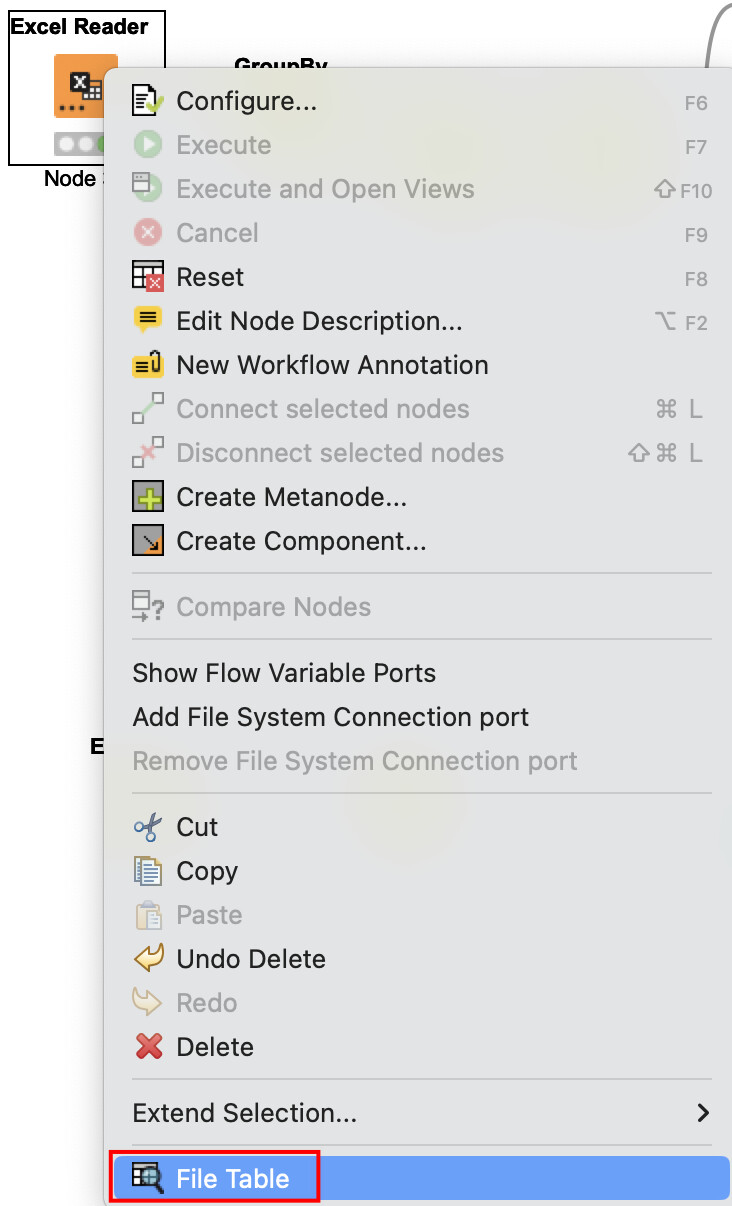Screen dimensions: 732x1206
Task: Open the File Table output view
Action: 232,1179
